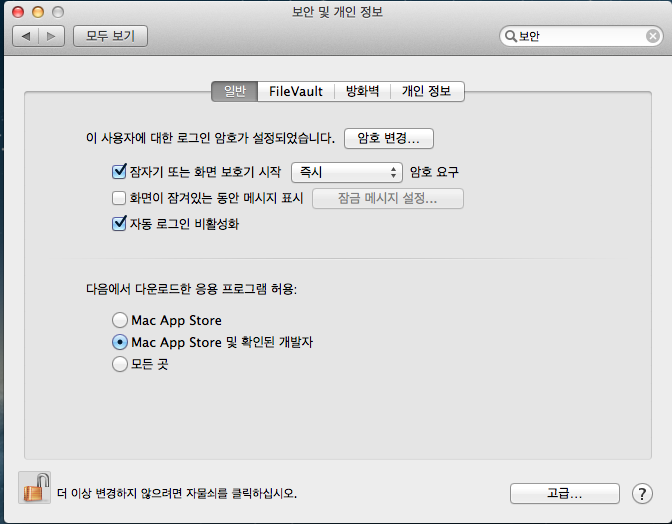Toggle 잠자기 또는 화면 보호기 시작 checkbox

point(119,172)
